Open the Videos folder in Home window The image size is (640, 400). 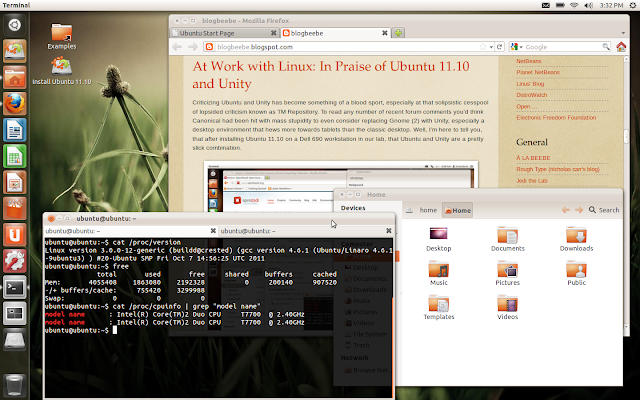507,308
